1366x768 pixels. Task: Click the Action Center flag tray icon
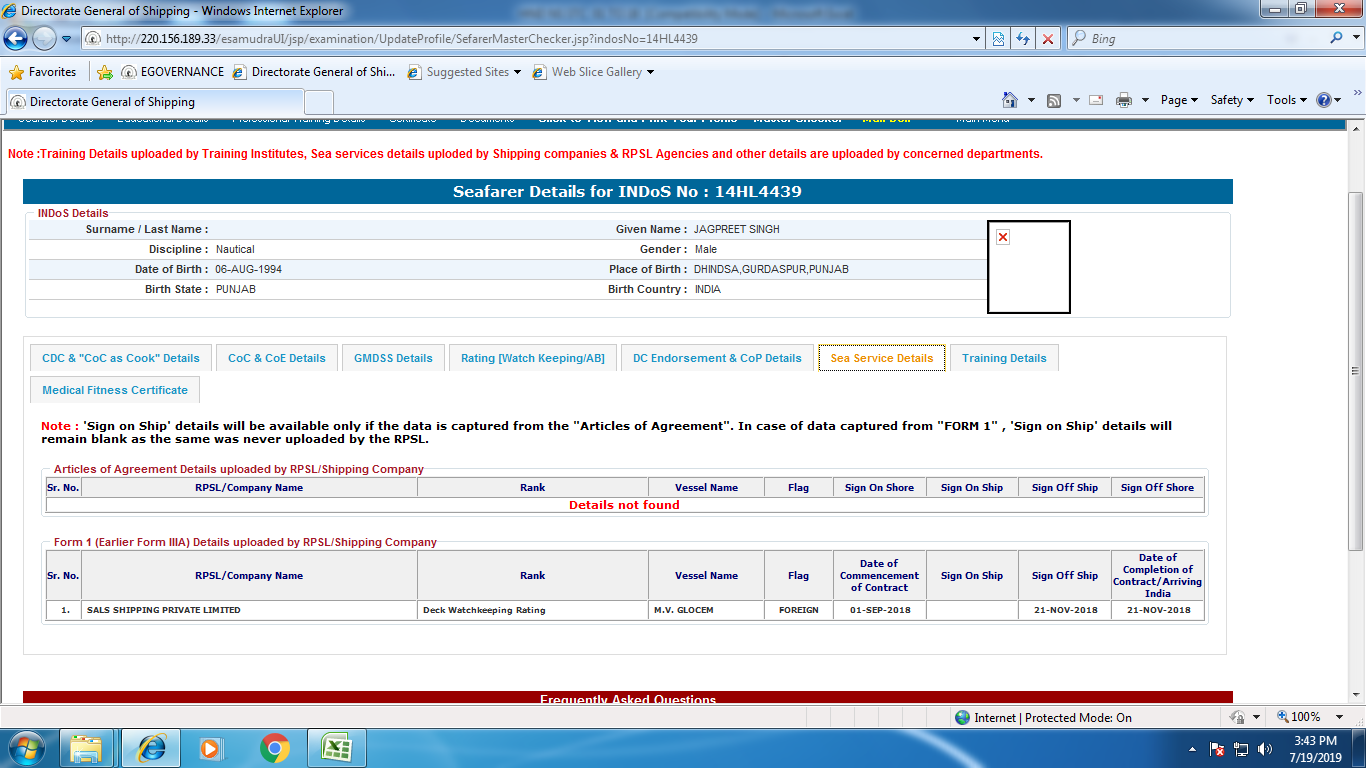(x=1218, y=749)
